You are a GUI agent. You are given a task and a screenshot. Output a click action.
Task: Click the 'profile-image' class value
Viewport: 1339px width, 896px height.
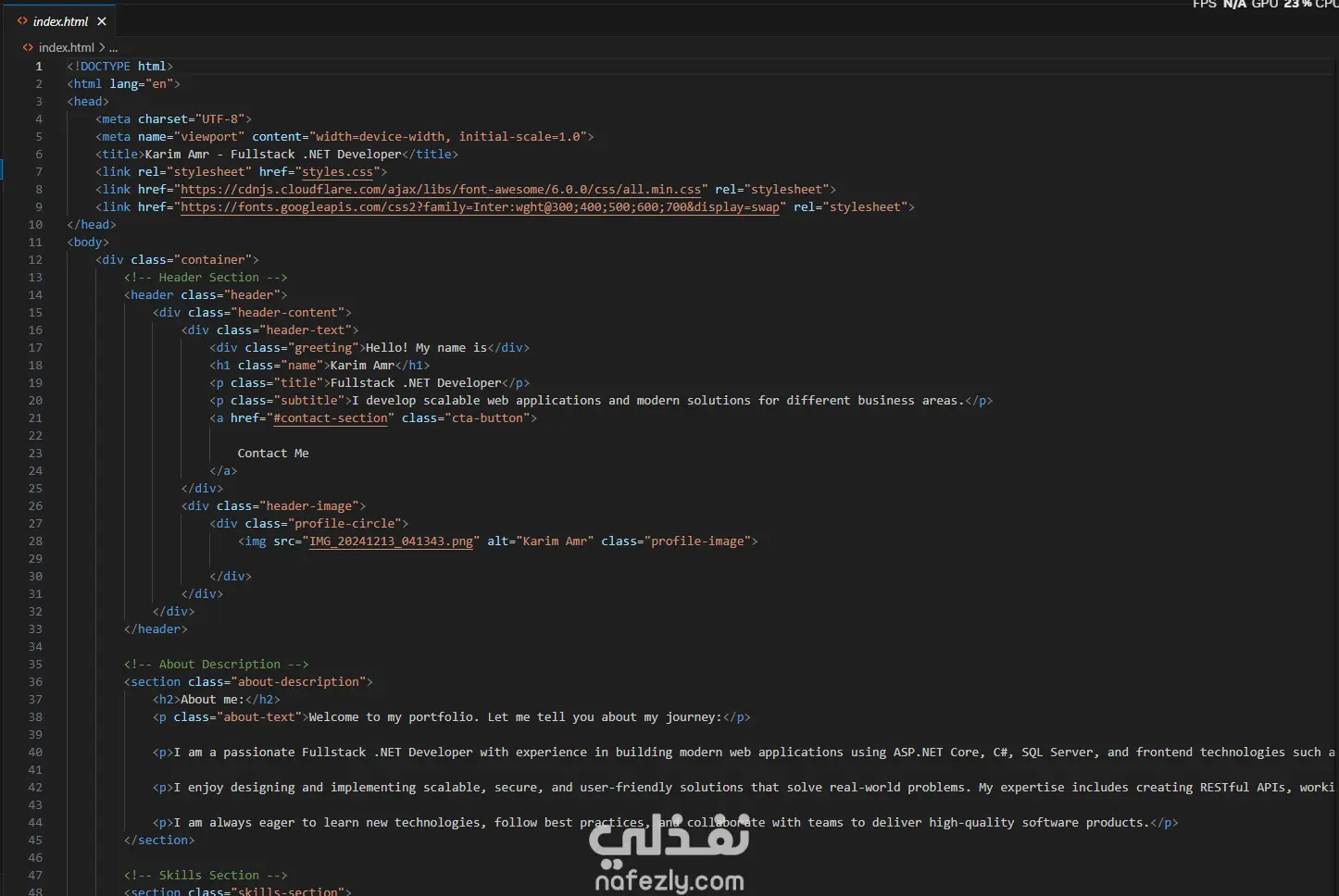click(x=701, y=541)
